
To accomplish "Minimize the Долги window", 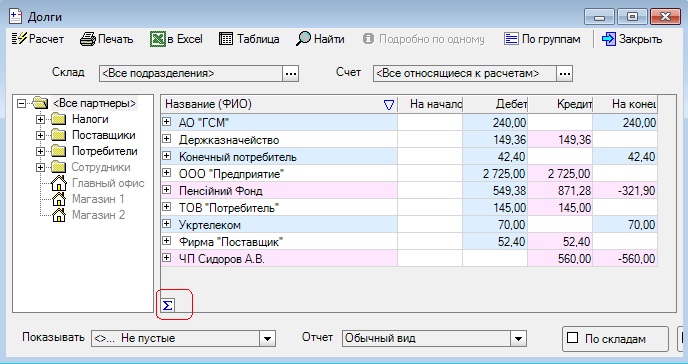I will (x=599, y=18).
